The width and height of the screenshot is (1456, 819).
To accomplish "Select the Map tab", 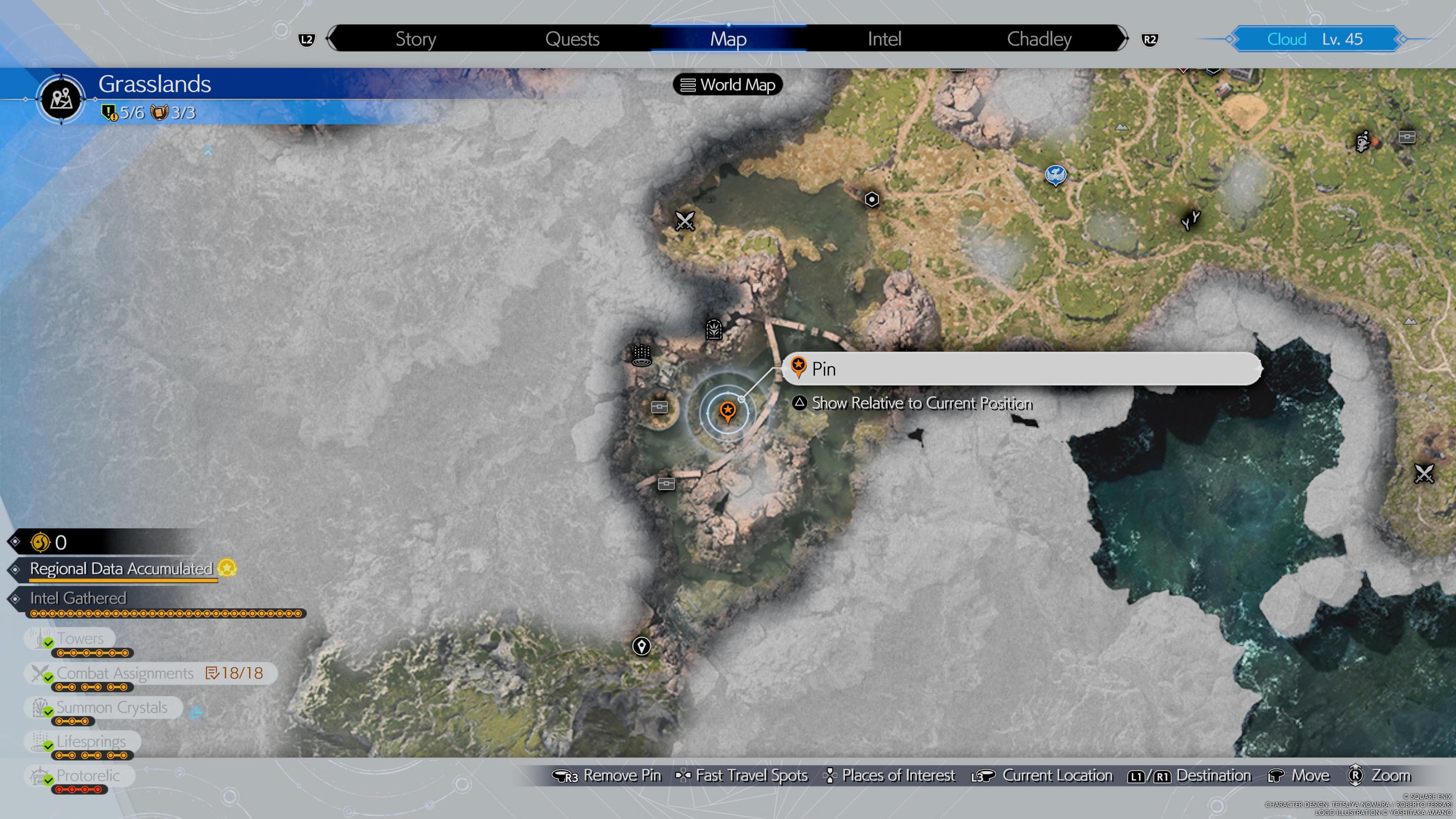I will click(728, 39).
